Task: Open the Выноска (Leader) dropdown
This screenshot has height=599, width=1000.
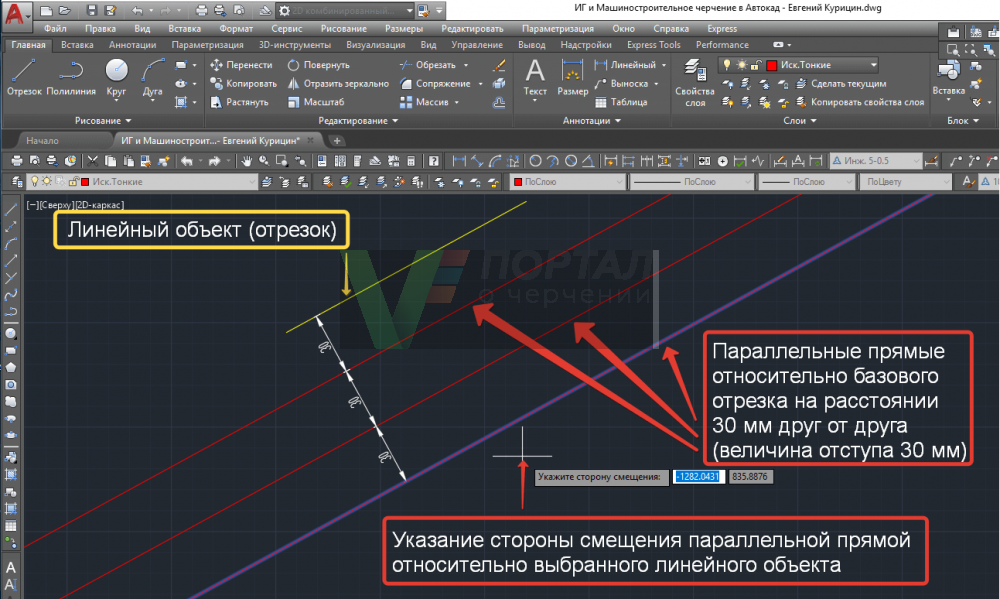Action: [656, 84]
